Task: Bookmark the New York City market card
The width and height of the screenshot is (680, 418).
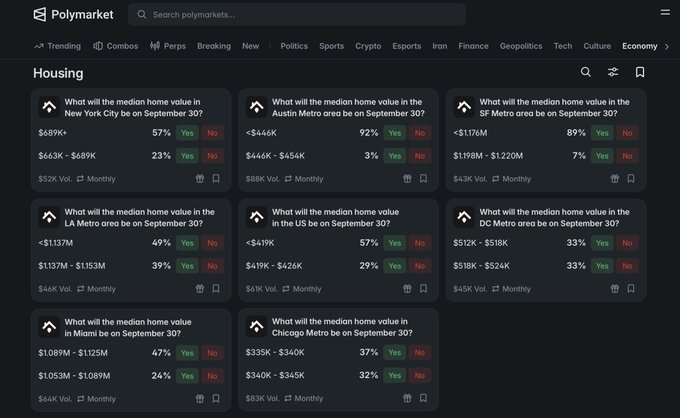Action: (x=216, y=178)
